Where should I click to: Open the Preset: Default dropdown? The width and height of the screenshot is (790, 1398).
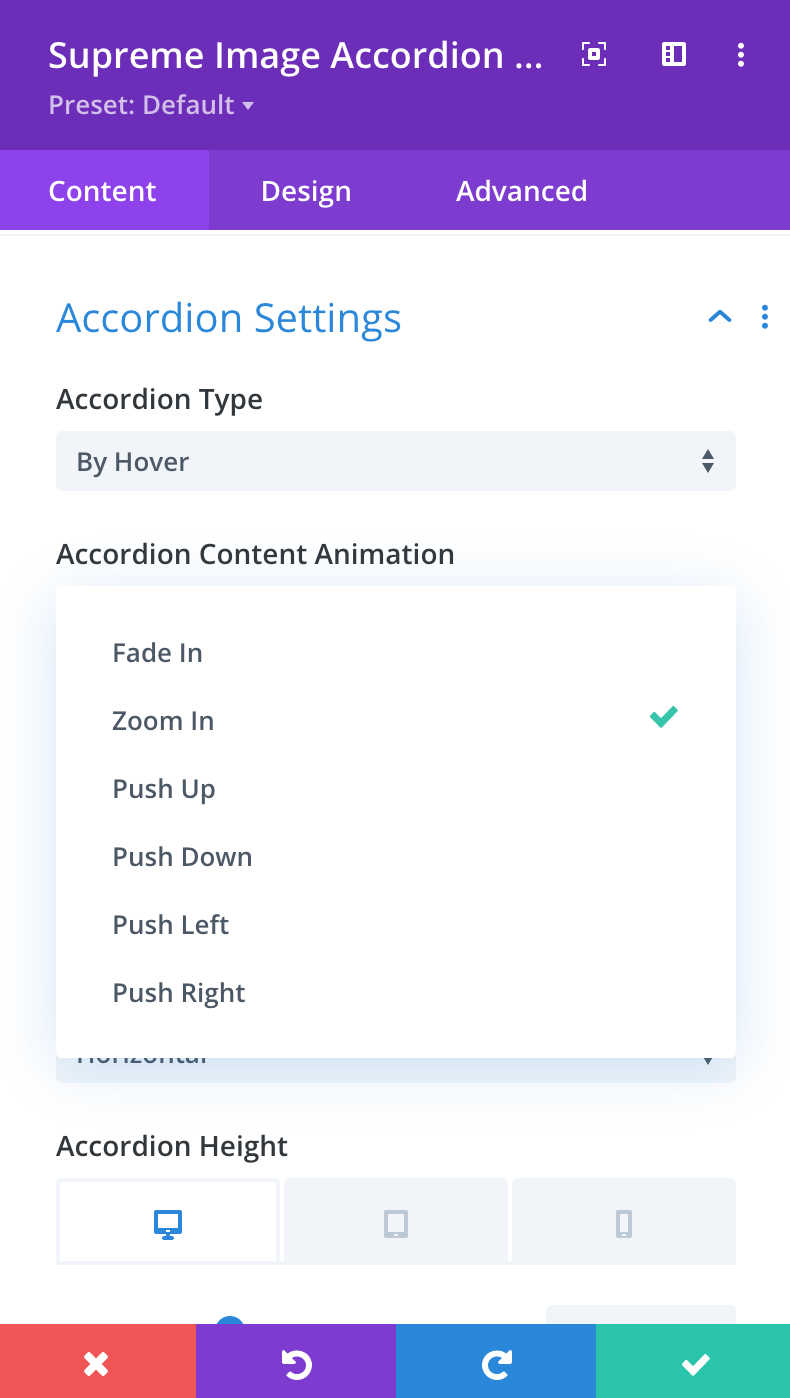click(x=151, y=105)
